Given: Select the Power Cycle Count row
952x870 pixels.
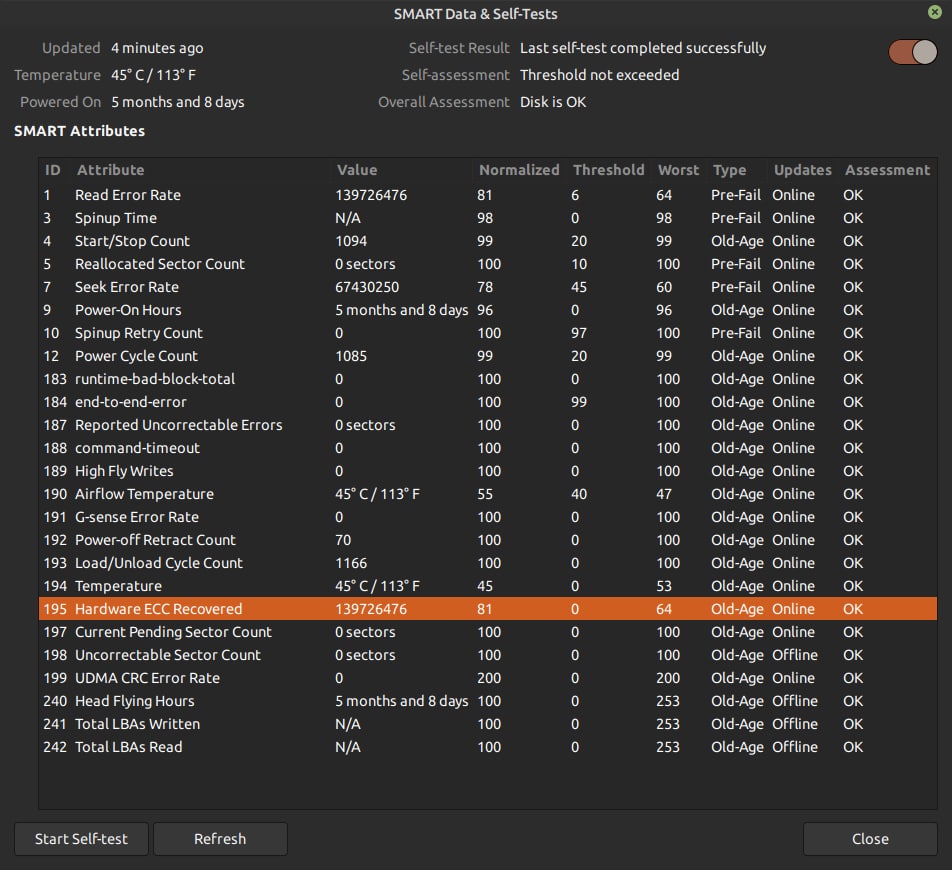Looking at the screenshot, I should click(488, 356).
